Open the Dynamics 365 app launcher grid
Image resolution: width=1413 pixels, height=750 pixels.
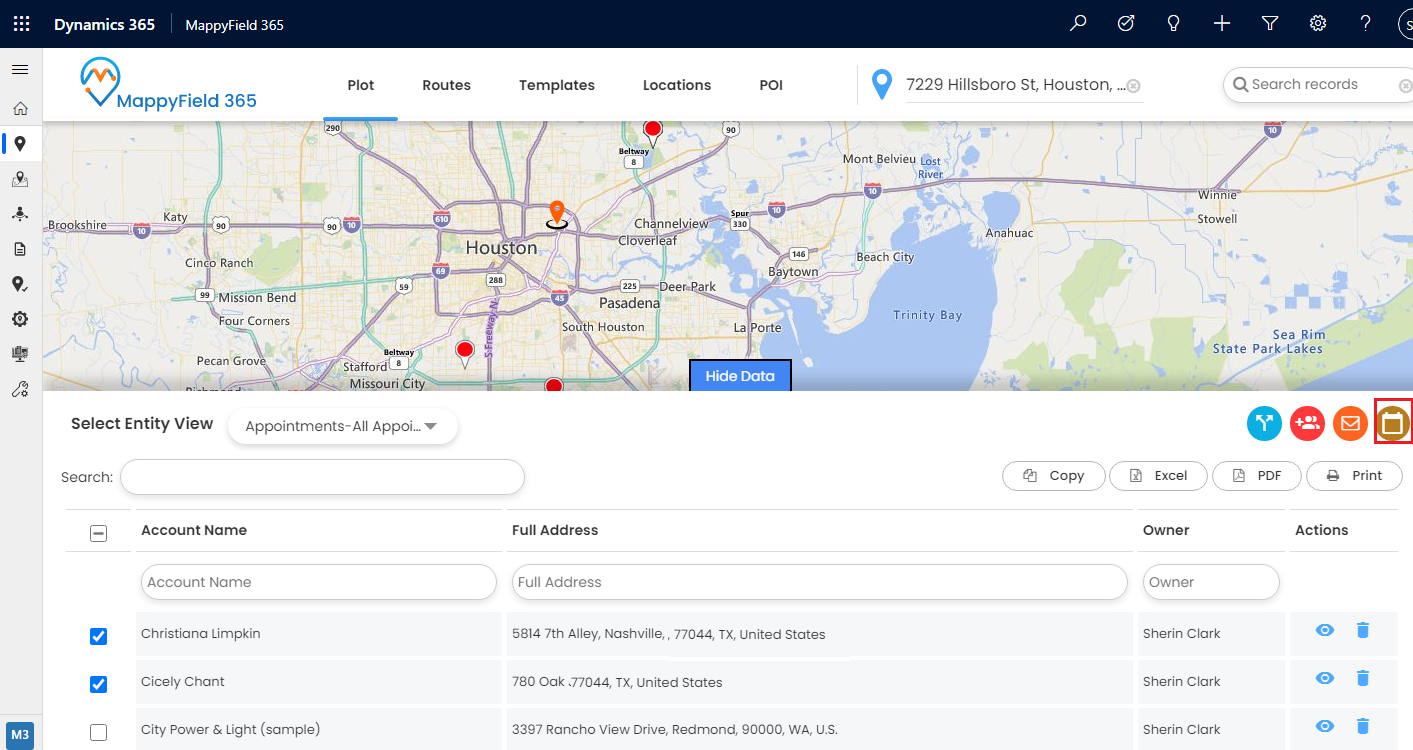pos(21,24)
